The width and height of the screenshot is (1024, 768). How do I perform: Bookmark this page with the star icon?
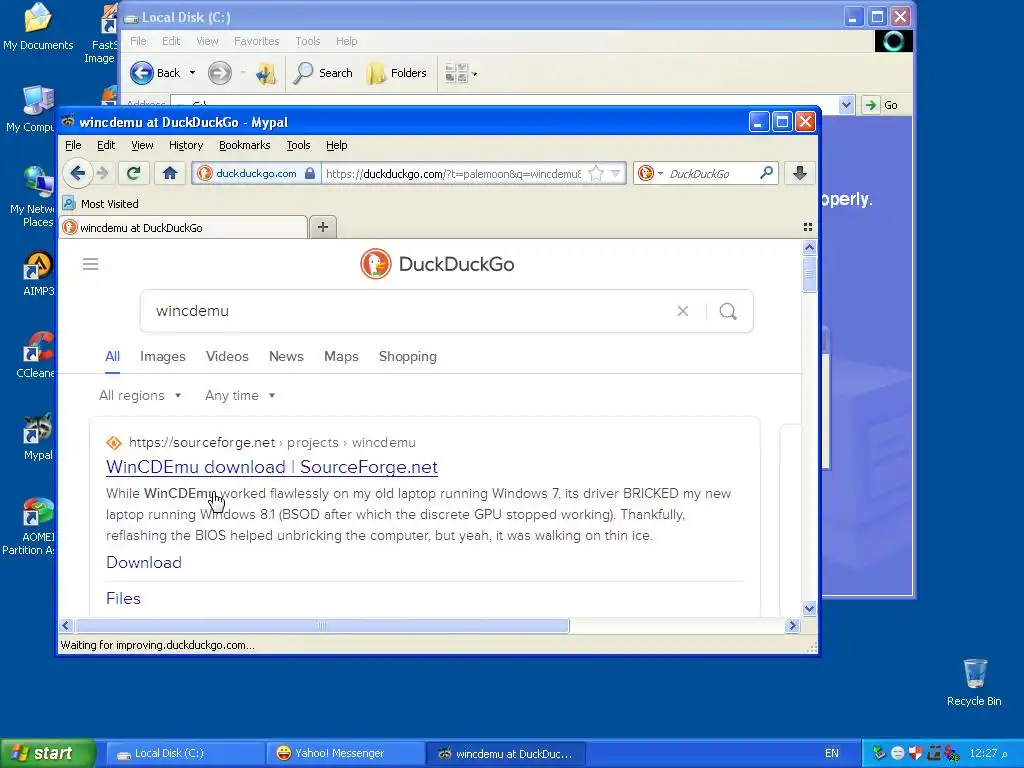click(x=596, y=174)
